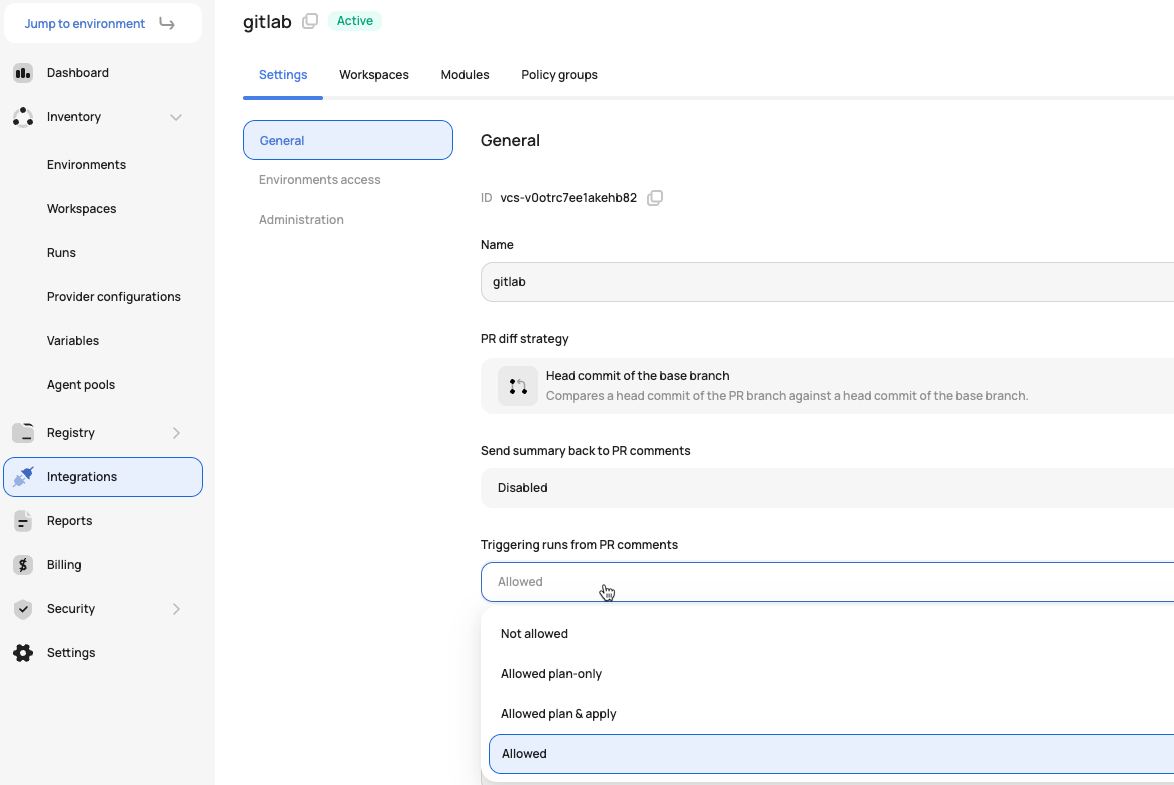
Task: Collapse the Inventory section chevron
Action: (176, 117)
